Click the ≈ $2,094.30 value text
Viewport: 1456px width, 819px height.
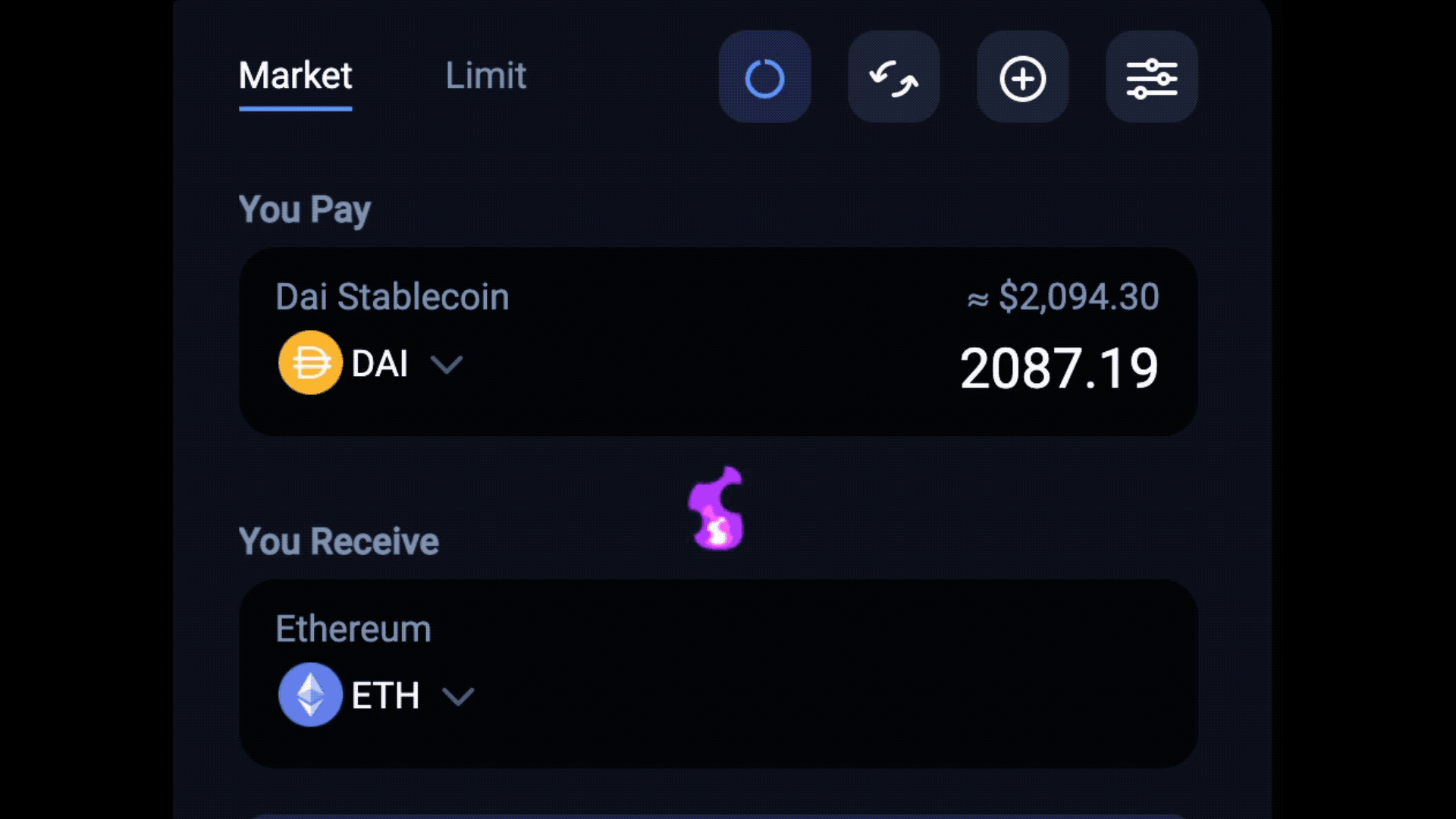click(1063, 297)
